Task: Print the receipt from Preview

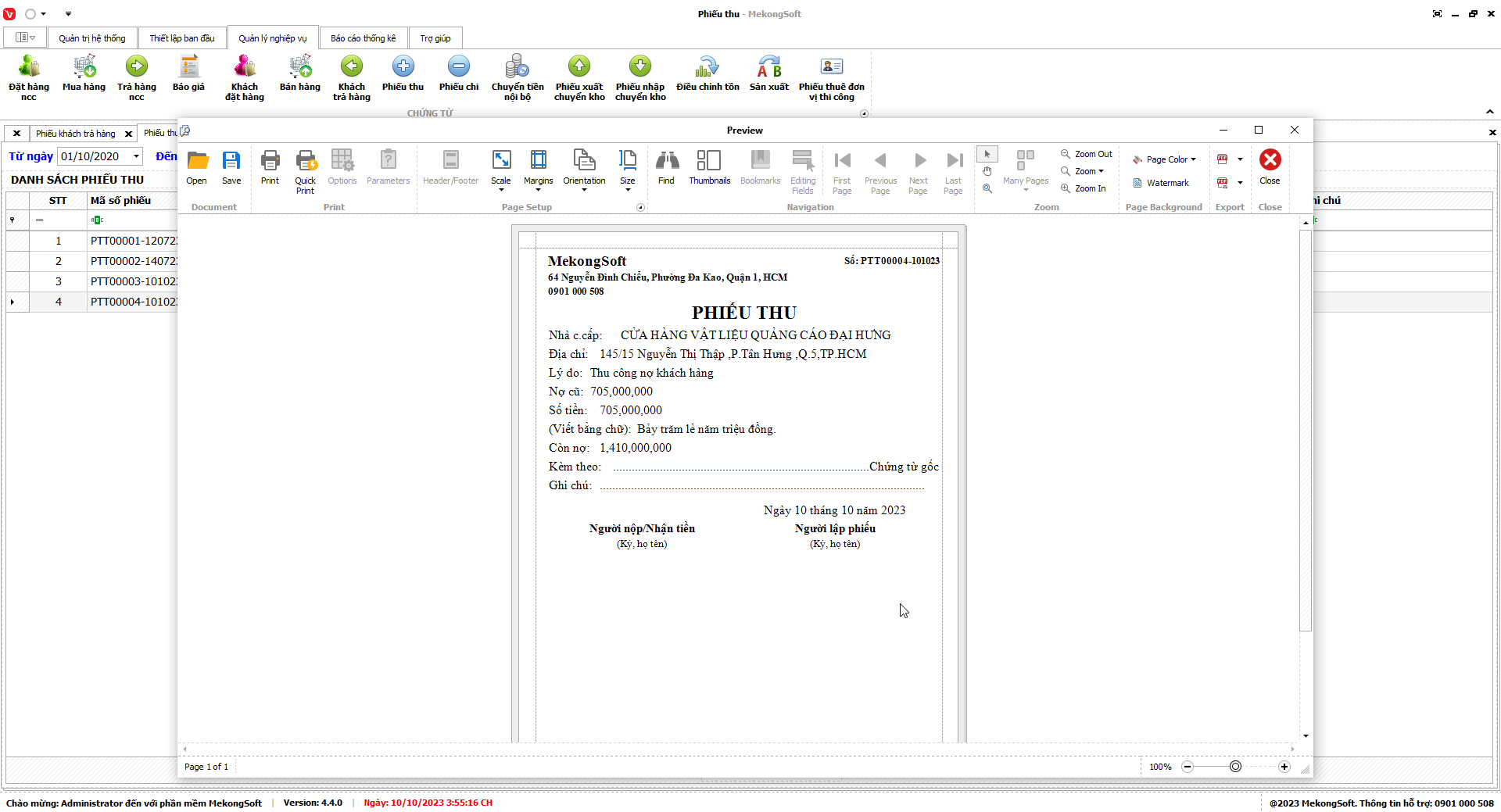Action: (x=270, y=167)
